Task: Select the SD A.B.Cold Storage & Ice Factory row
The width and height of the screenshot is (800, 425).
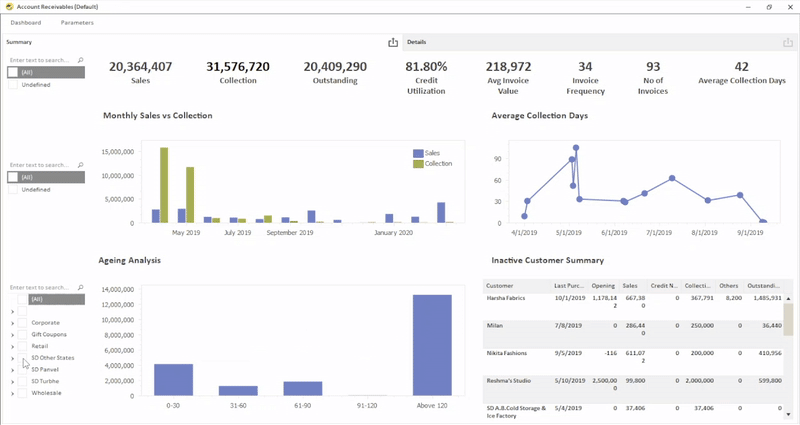Action: (633, 412)
